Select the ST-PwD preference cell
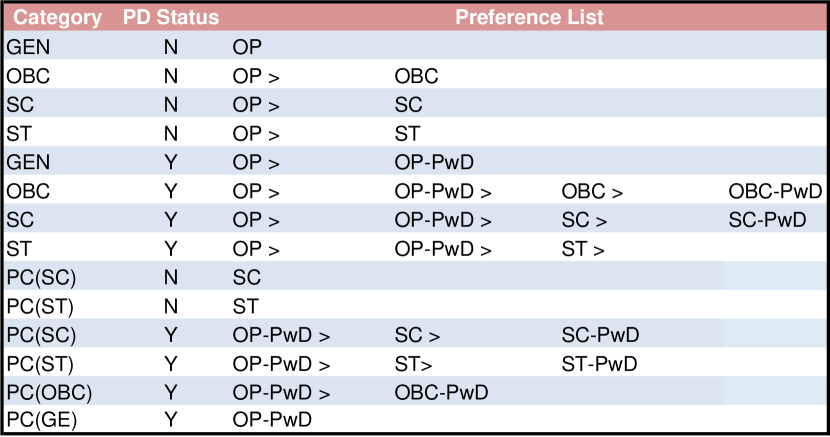830x437 pixels. (x=599, y=364)
